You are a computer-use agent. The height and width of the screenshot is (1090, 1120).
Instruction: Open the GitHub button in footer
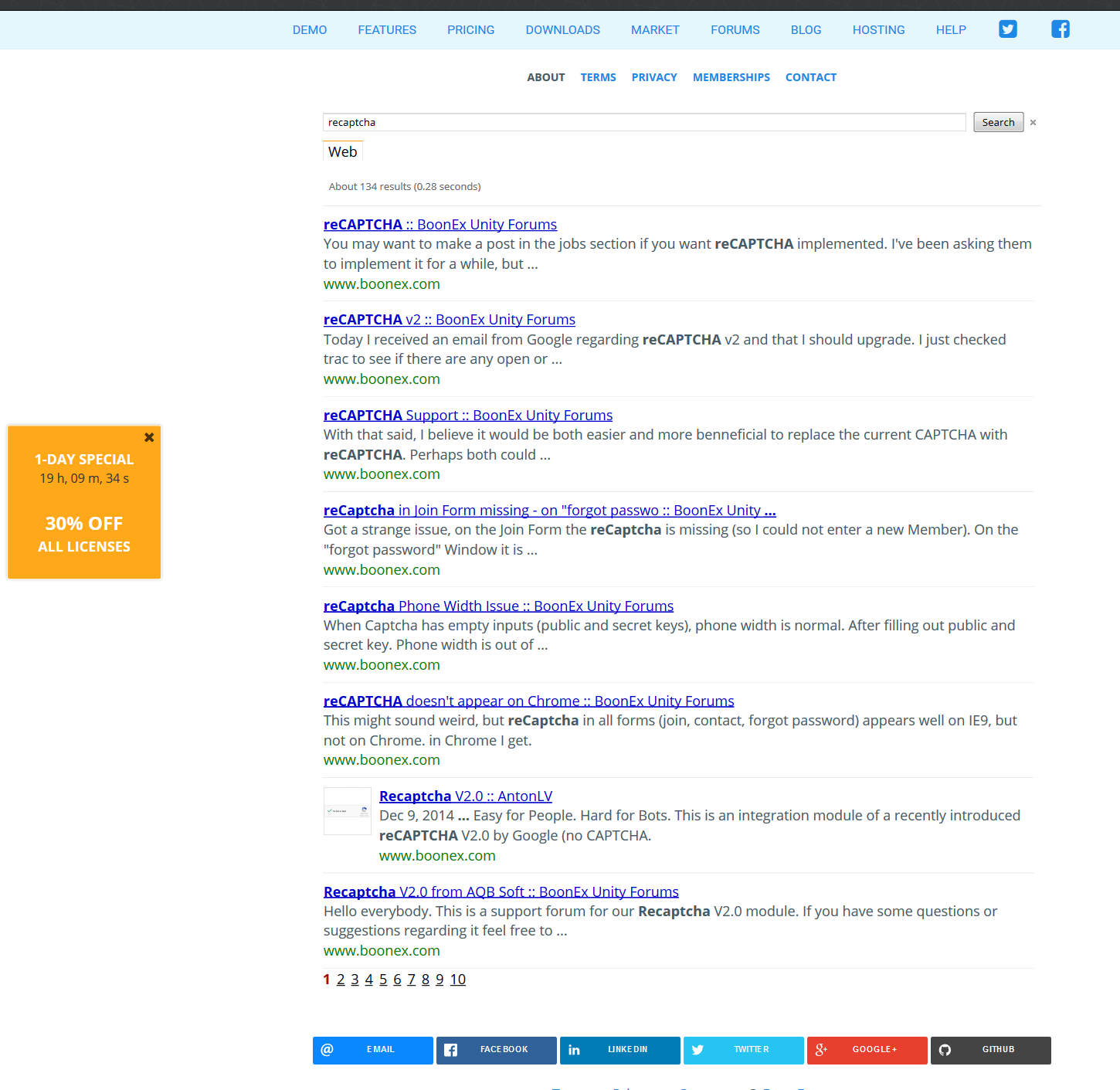[x=990, y=1050]
